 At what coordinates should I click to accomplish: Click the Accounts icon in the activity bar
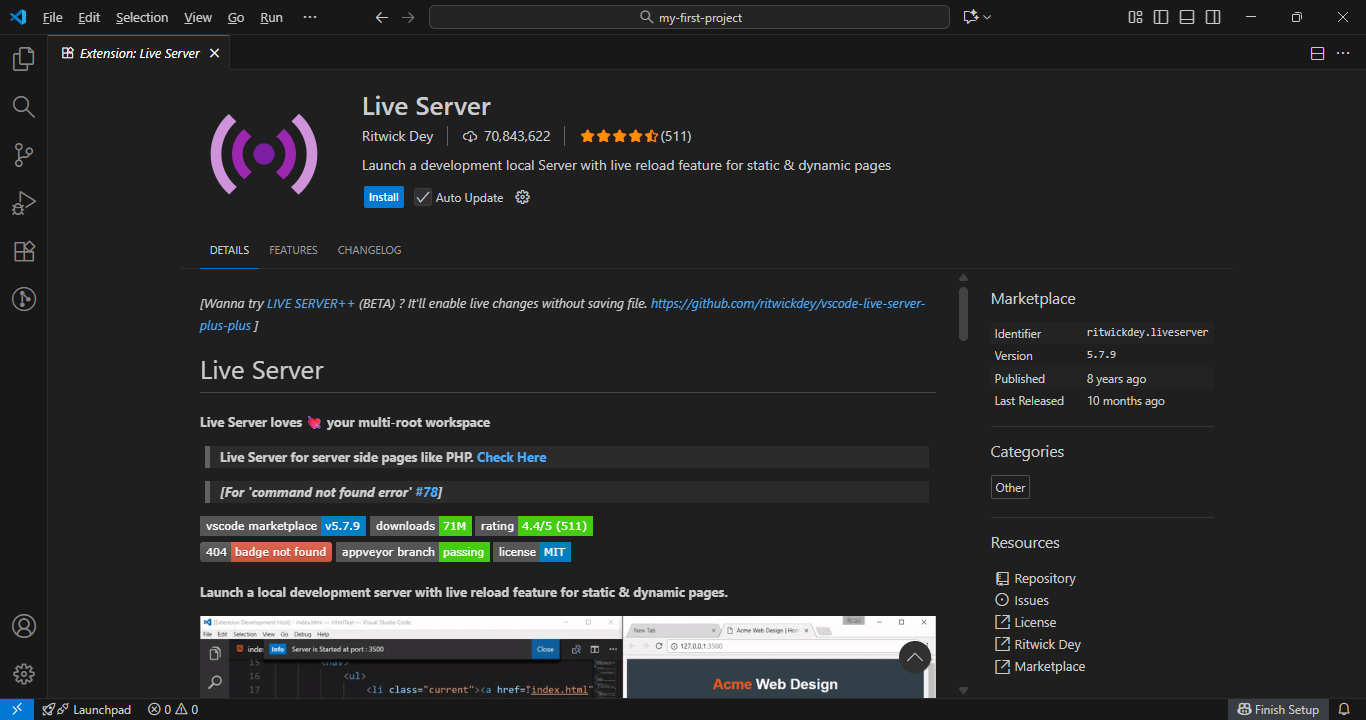click(24, 626)
